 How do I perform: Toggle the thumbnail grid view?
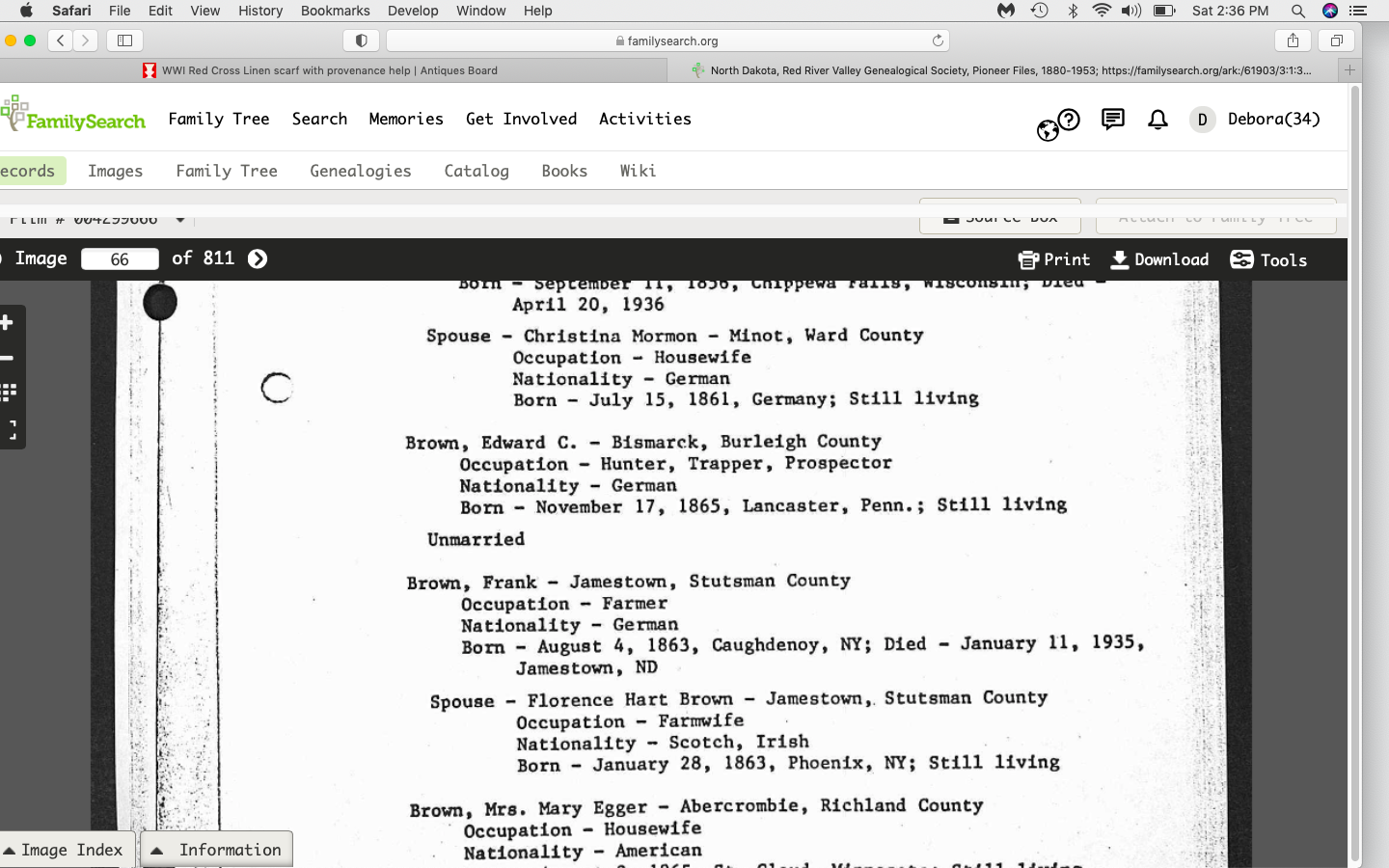(9, 393)
